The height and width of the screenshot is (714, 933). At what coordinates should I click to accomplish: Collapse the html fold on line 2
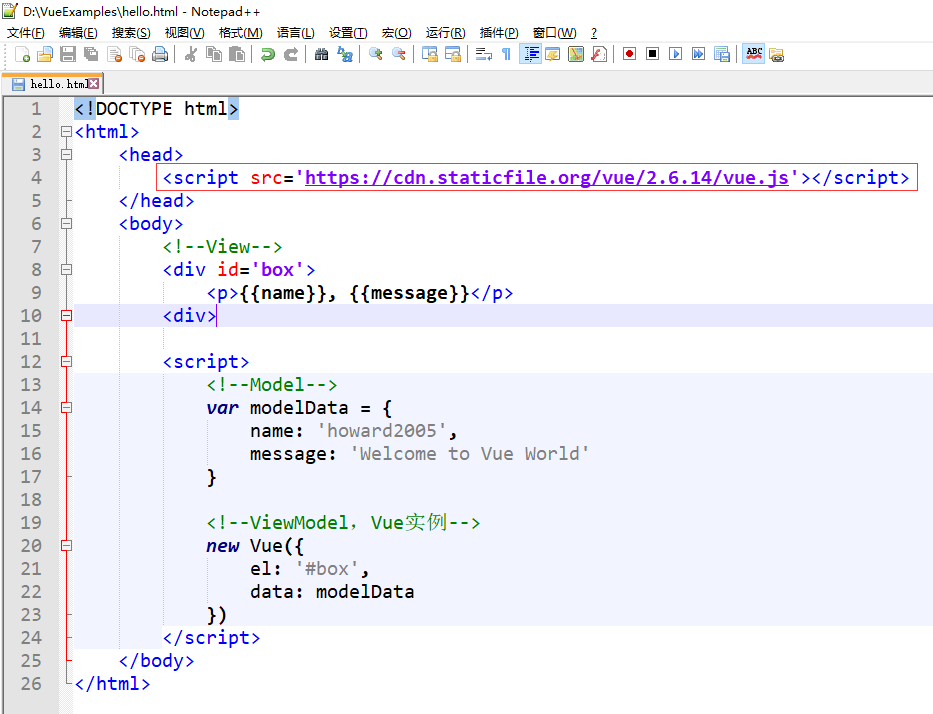[67, 131]
